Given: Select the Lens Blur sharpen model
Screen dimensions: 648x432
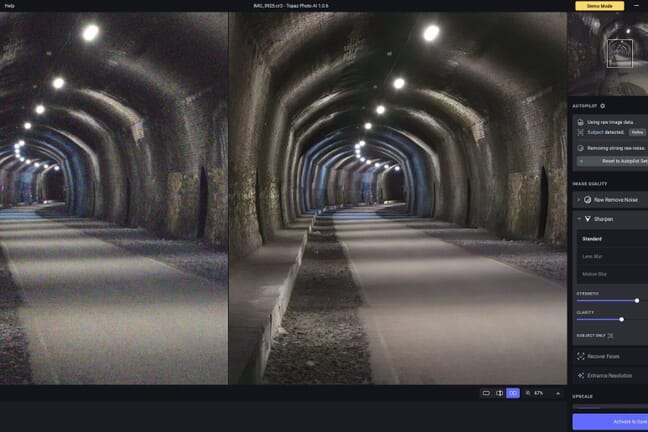Looking at the screenshot, I should pyautogui.click(x=612, y=257).
